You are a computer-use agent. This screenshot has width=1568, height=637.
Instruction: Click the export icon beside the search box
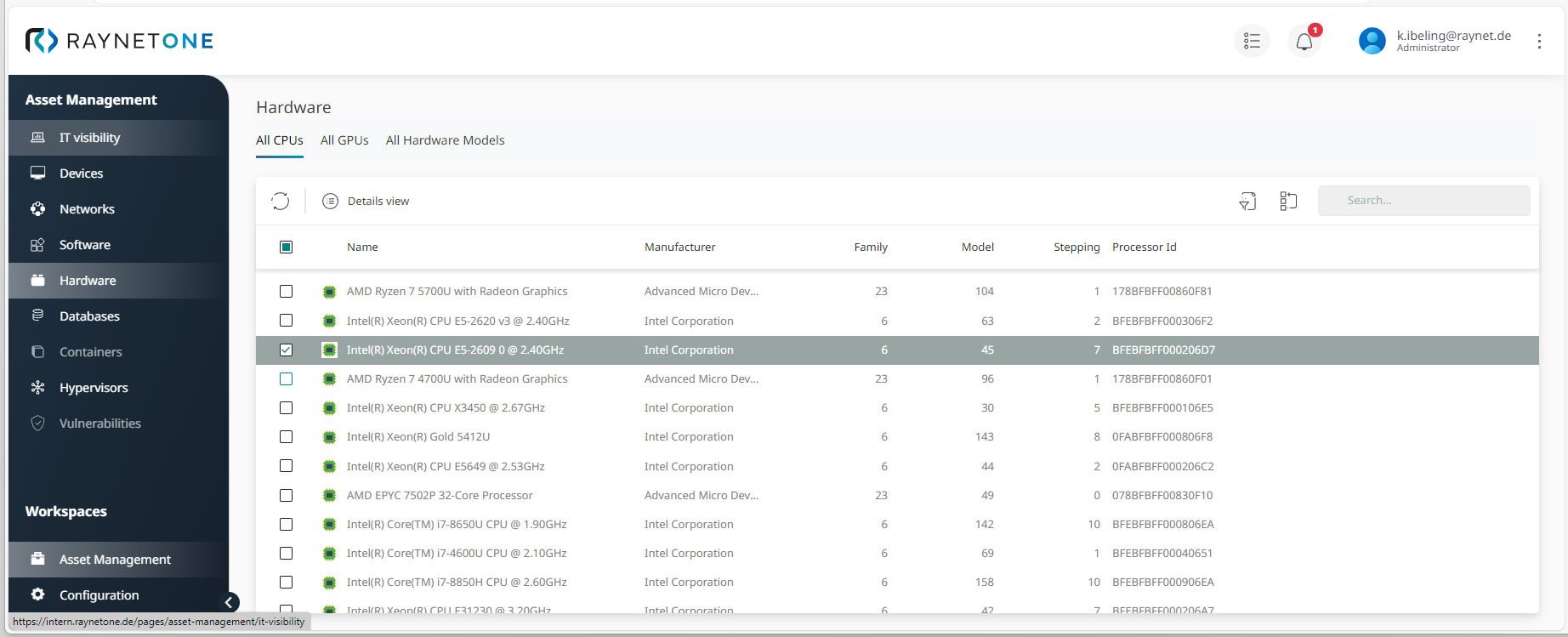coord(1247,201)
